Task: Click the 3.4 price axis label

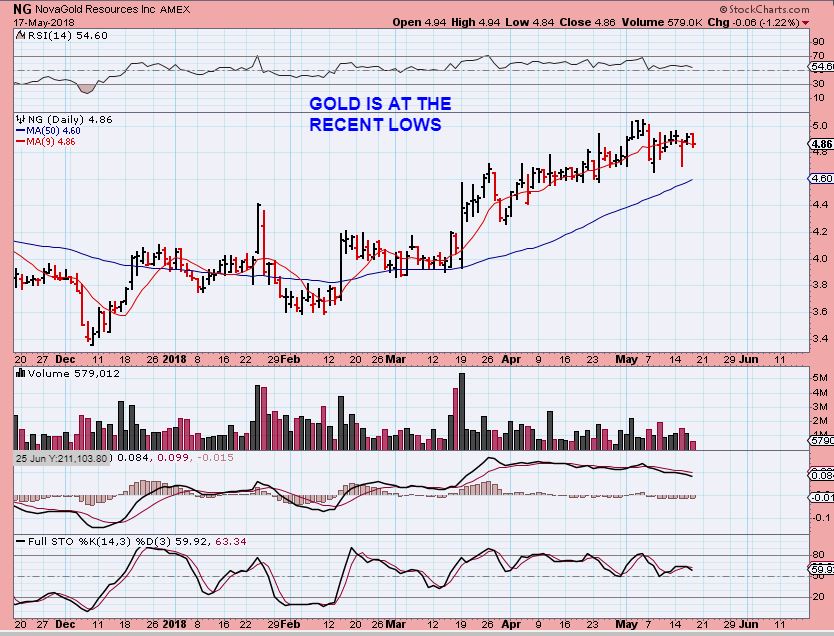Action: pos(820,338)
